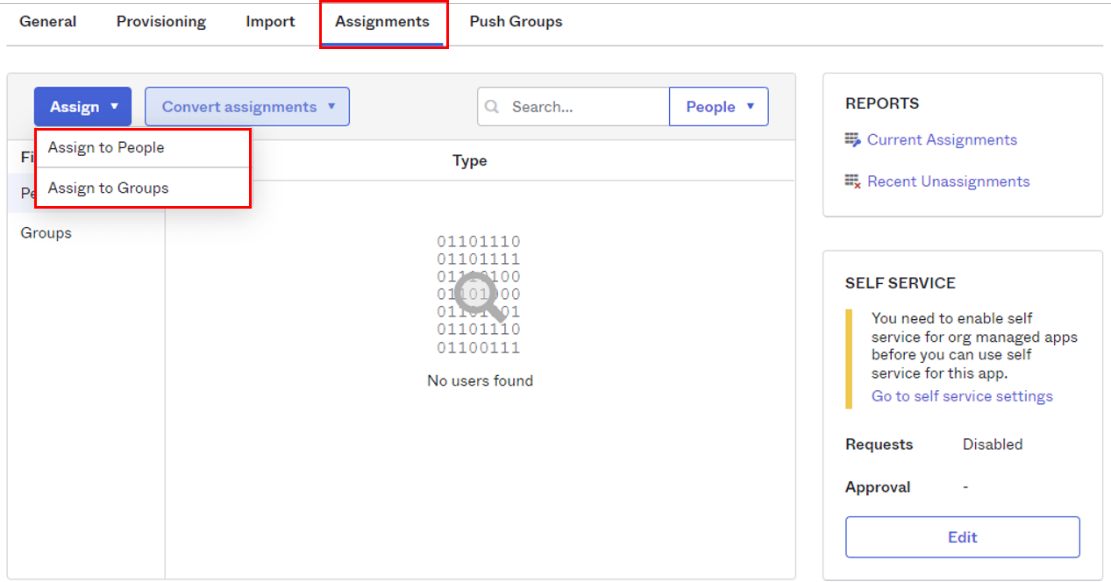Follow Go to self service settings link

coord(961,396)
